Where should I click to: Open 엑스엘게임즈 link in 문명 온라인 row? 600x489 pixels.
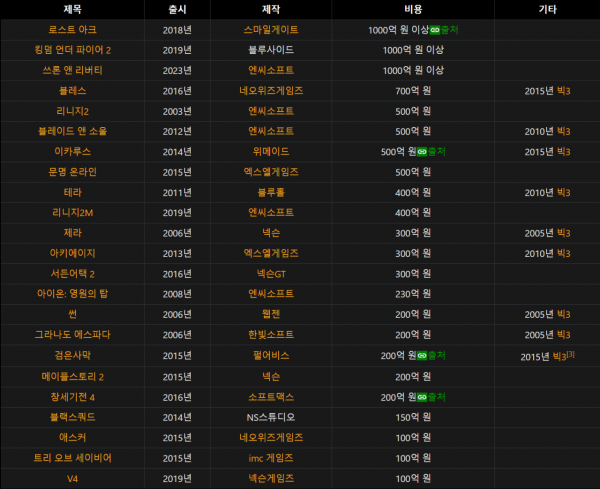271,172
